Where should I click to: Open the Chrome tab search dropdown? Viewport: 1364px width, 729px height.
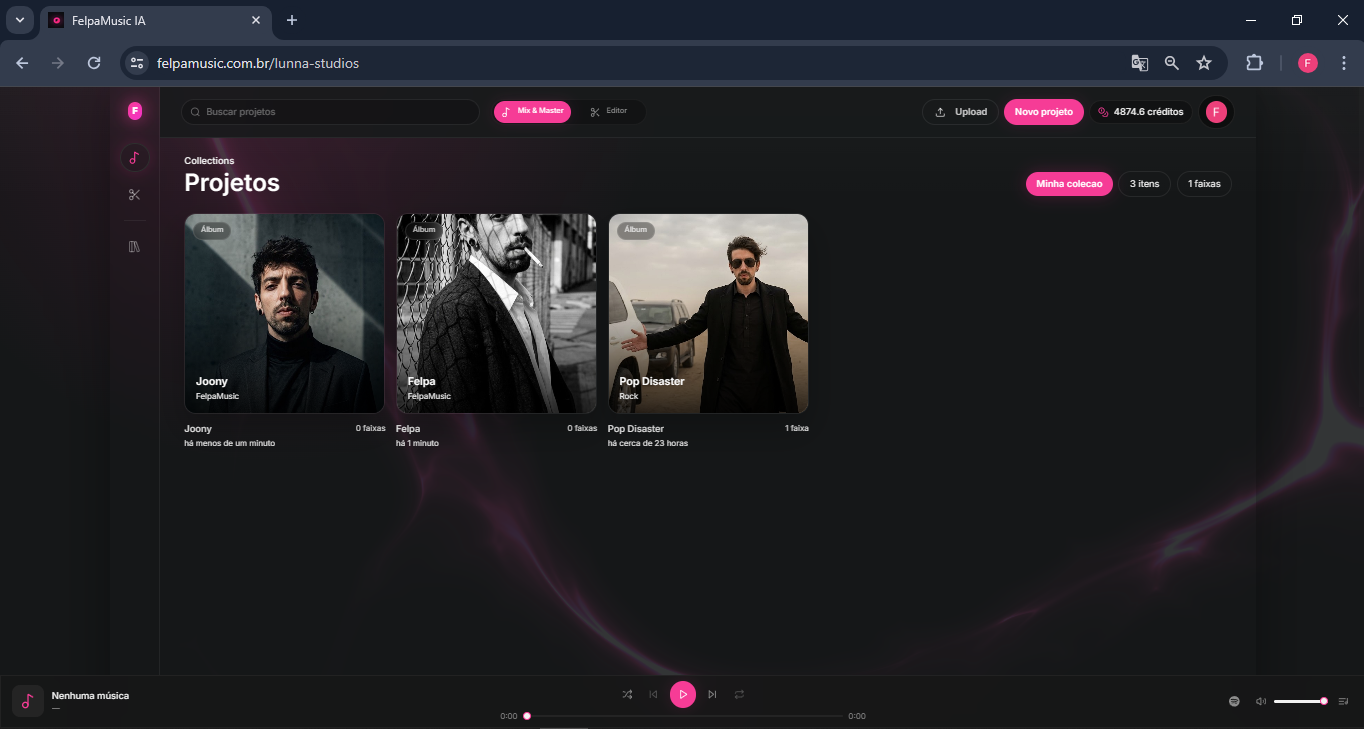point(19,20)
